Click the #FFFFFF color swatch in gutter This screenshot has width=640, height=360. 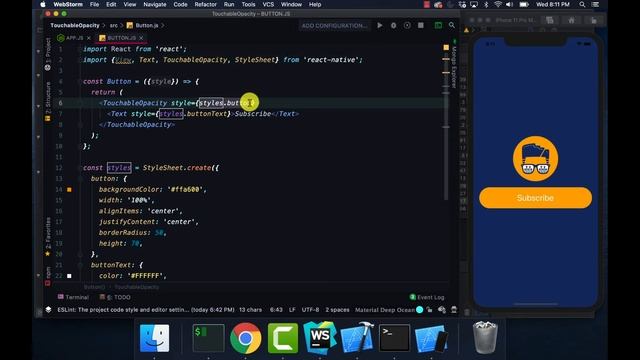click(69, 276)
